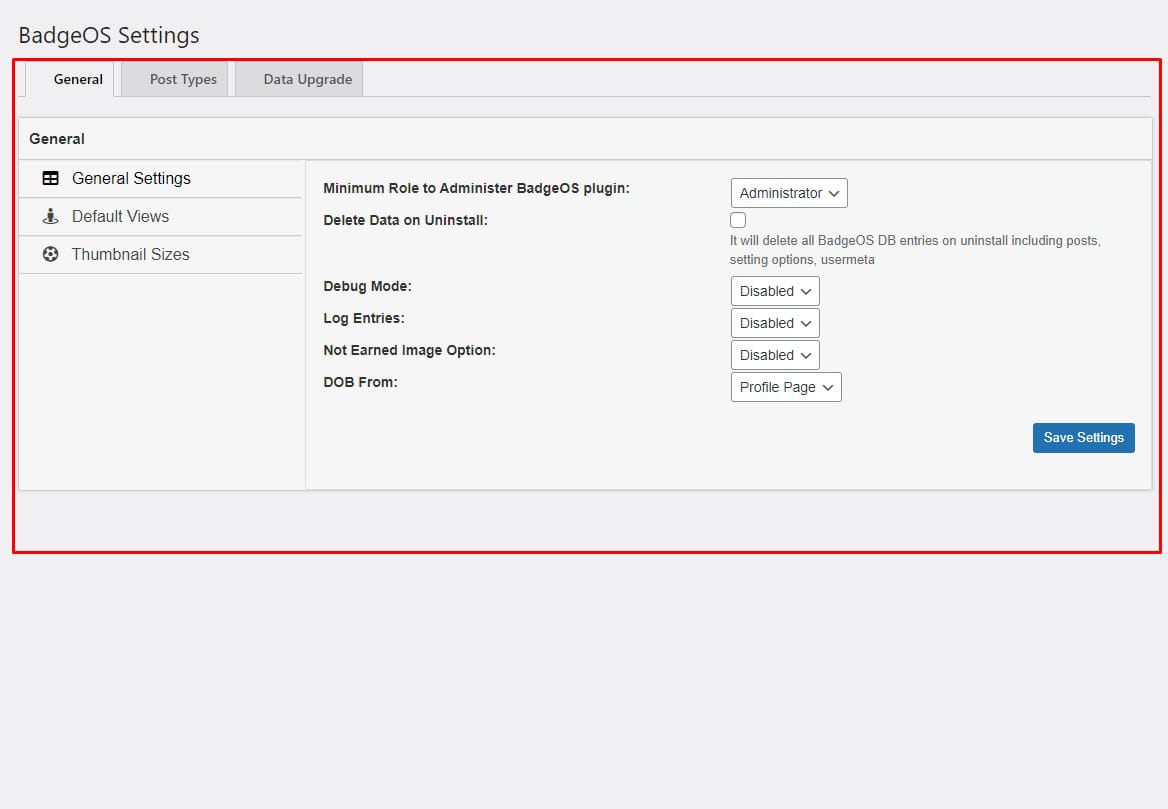Click the Thumbnail Sizes circular icon
Screen dimensions: 1168x809
pyautogui.click(x=50, y=254)
